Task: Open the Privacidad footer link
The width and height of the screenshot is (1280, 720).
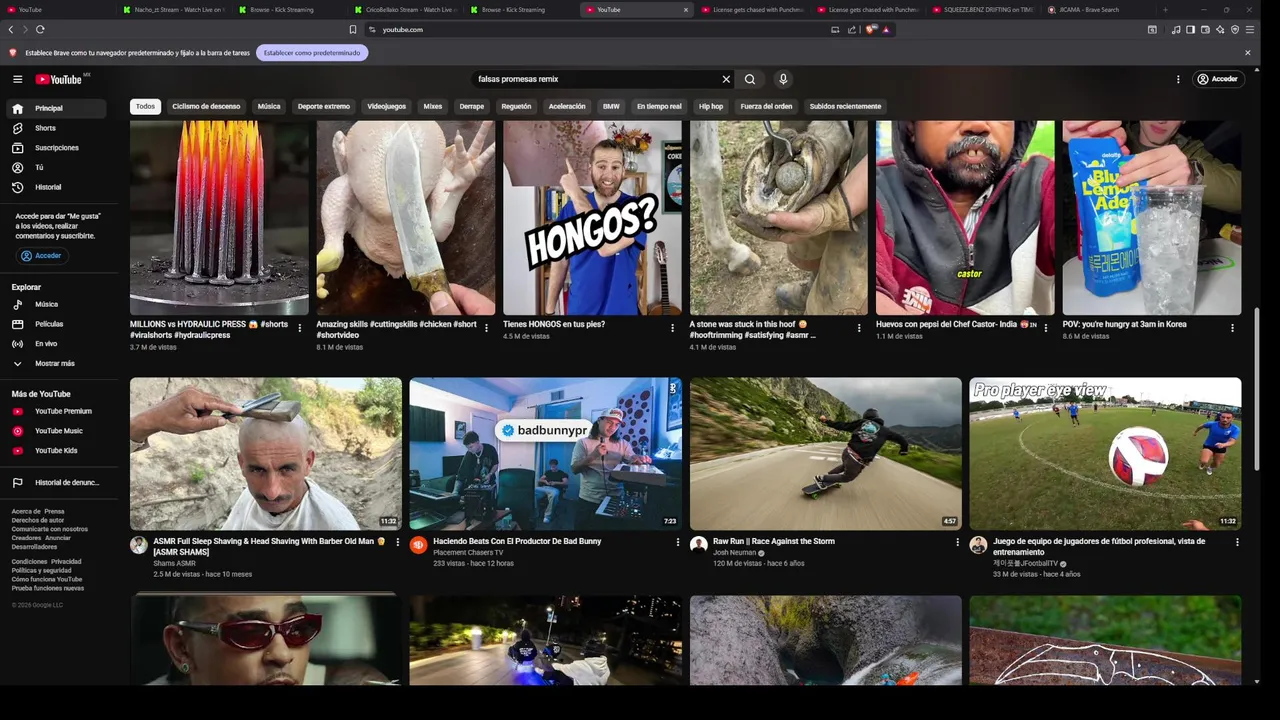Action: click(x=66, y=562)
